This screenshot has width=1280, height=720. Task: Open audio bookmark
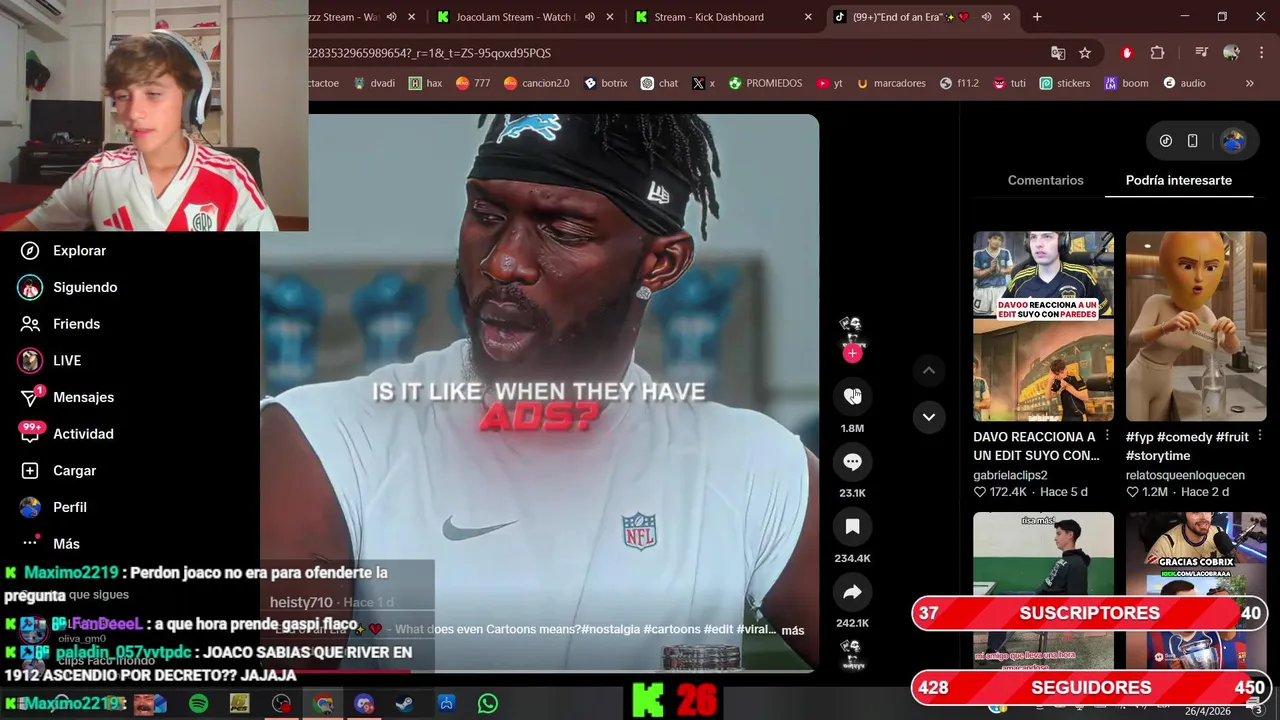[x=1184, y=83]
